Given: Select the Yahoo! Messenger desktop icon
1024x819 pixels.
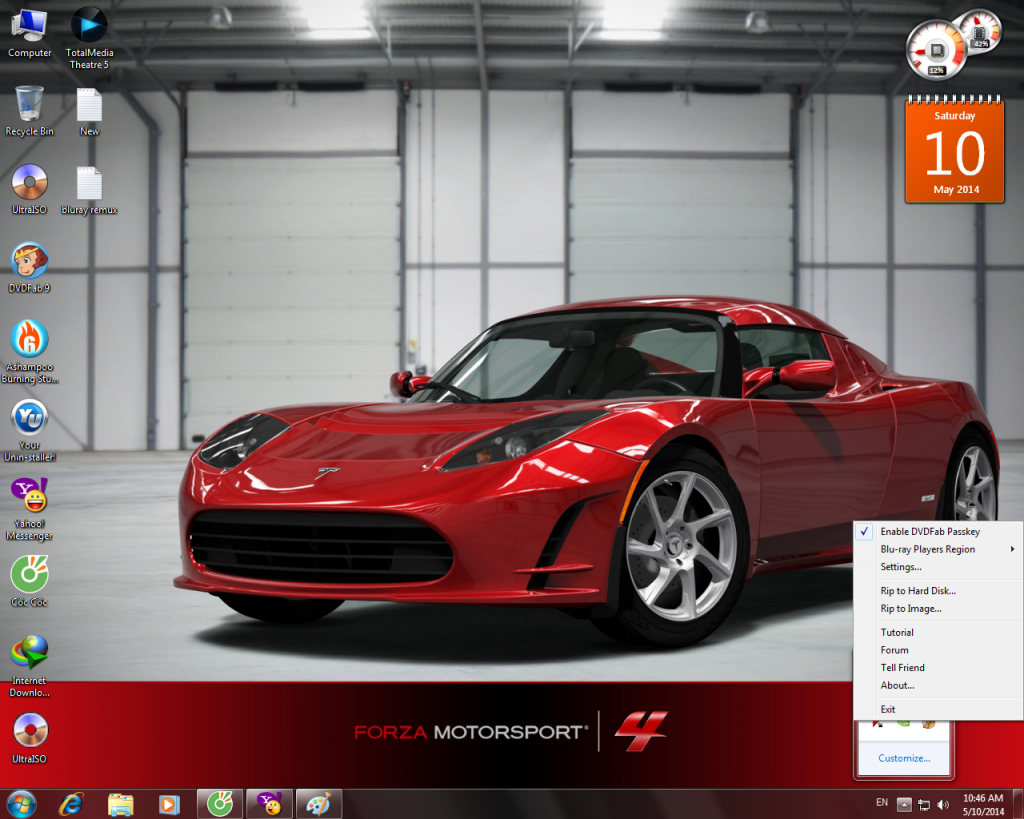Looking at the screenshot, I should pyautogui.click(x=29, y=508).
